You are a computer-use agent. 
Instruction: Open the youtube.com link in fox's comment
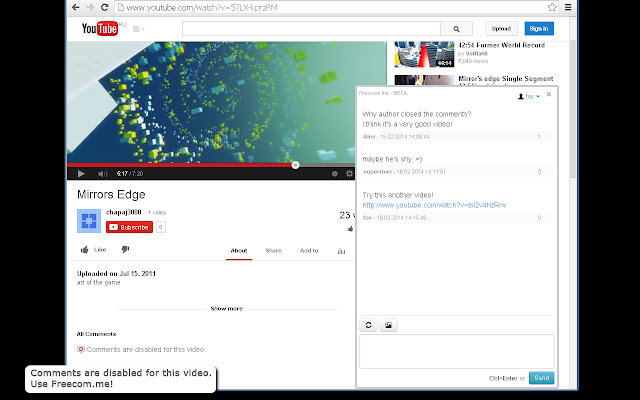(x=434, y=205)
